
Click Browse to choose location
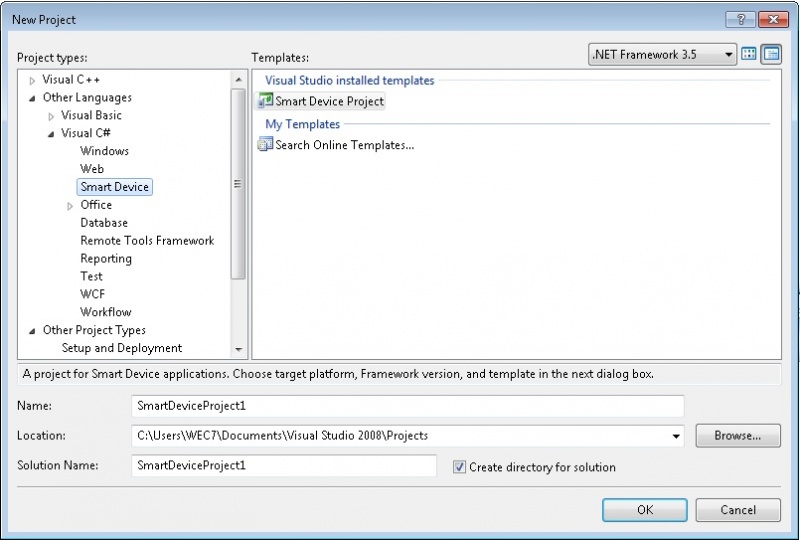pos(738,435)
